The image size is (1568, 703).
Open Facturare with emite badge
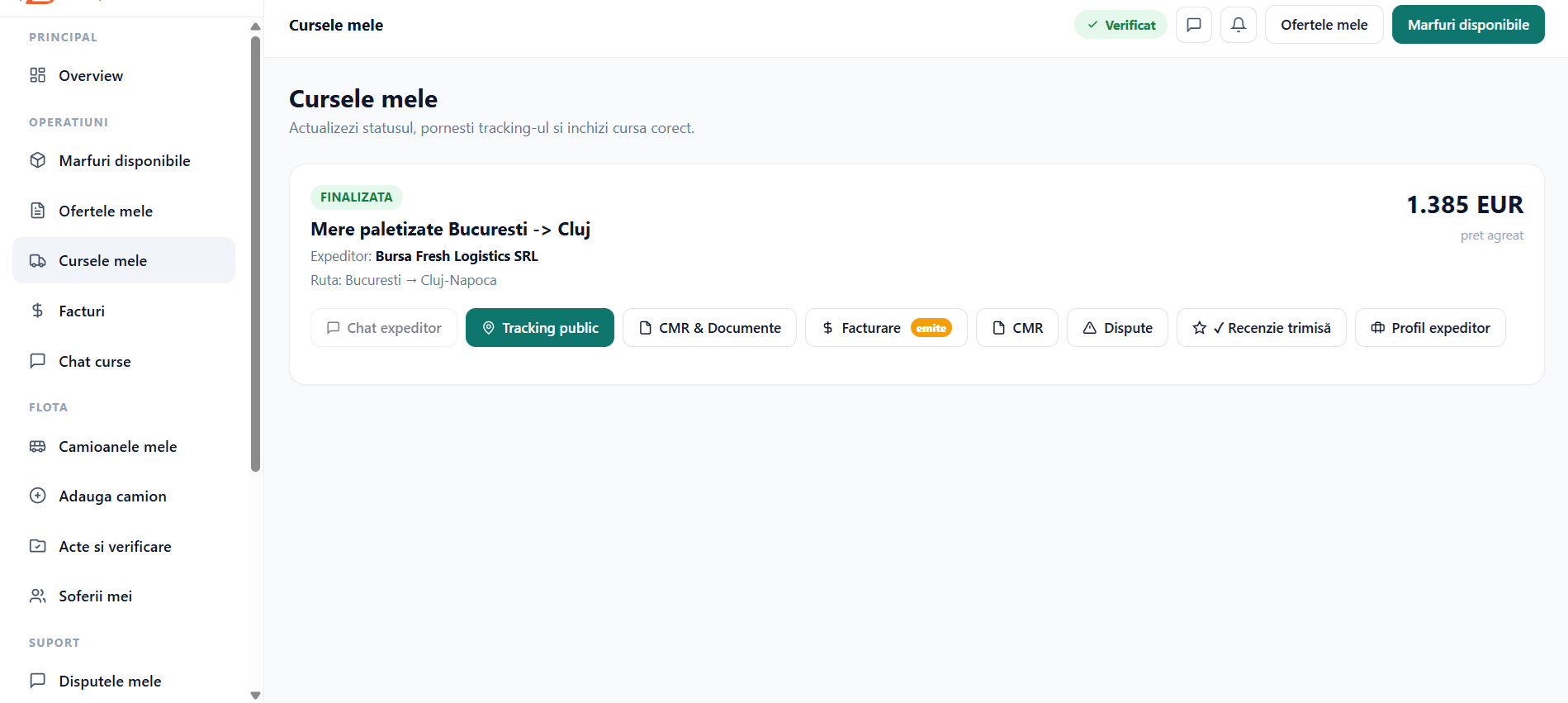point(886,328)
